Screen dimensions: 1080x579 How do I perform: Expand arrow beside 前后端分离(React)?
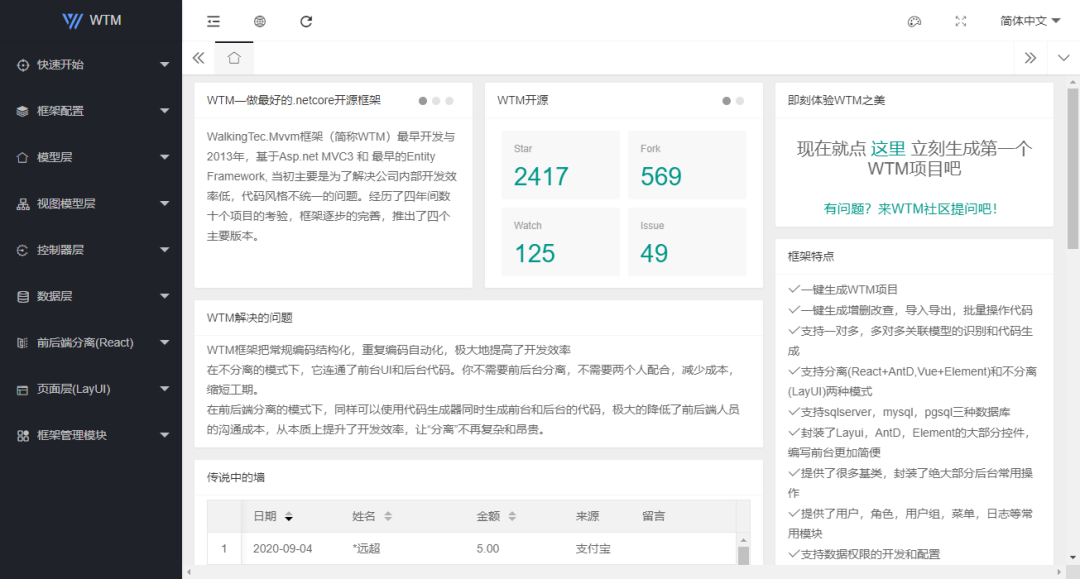(165, 343)
